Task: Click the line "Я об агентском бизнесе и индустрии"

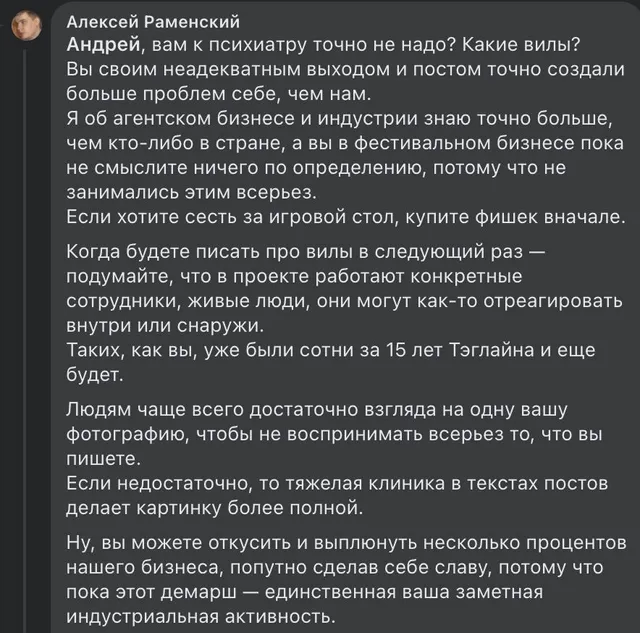Action: (340, 119)
